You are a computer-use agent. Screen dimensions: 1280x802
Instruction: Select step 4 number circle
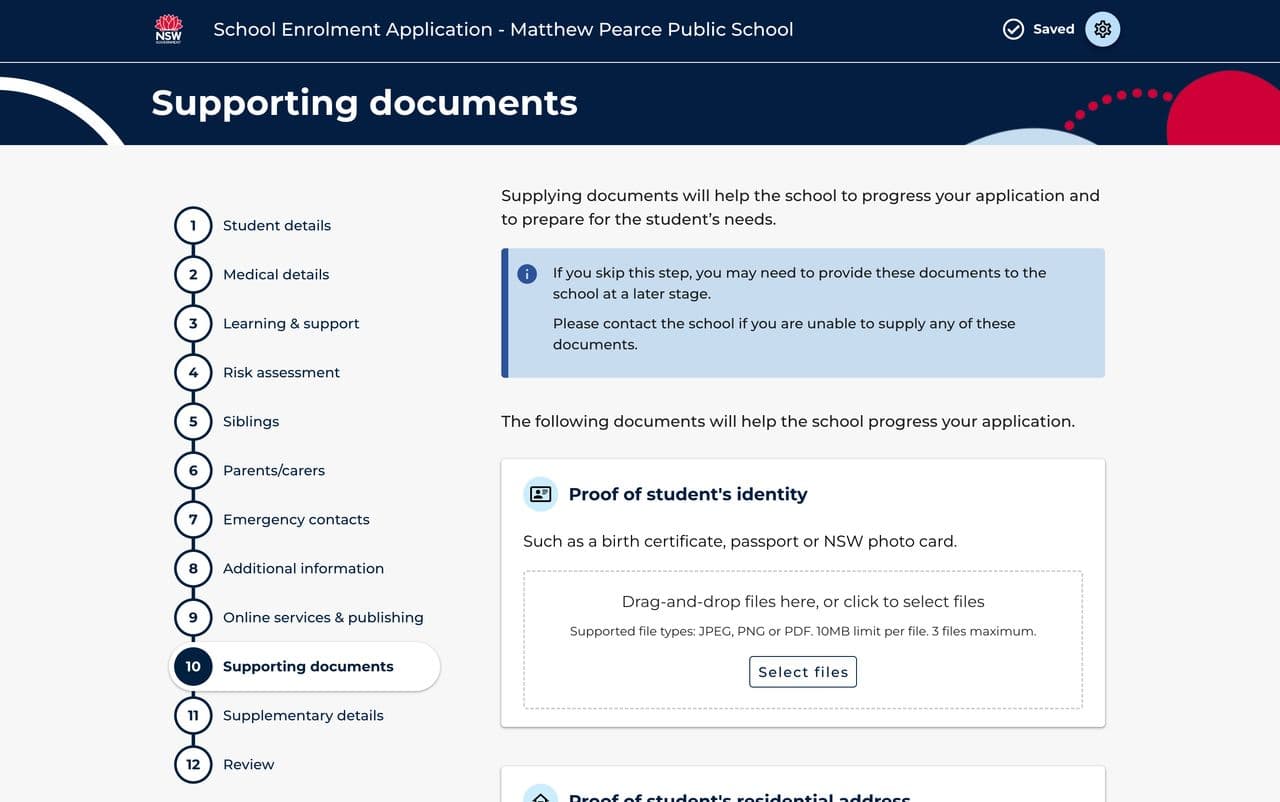(193, 372)
